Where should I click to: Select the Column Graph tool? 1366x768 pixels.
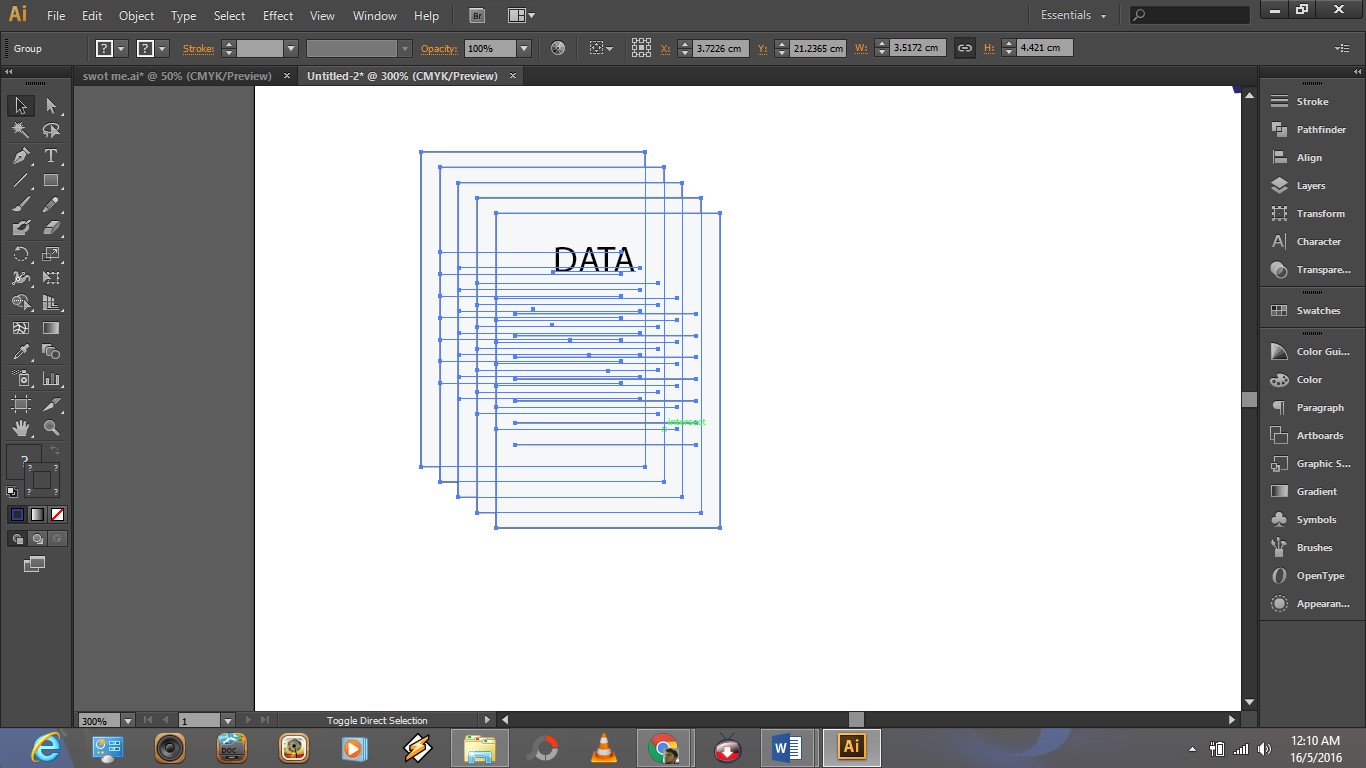click(x=51, y=379)
